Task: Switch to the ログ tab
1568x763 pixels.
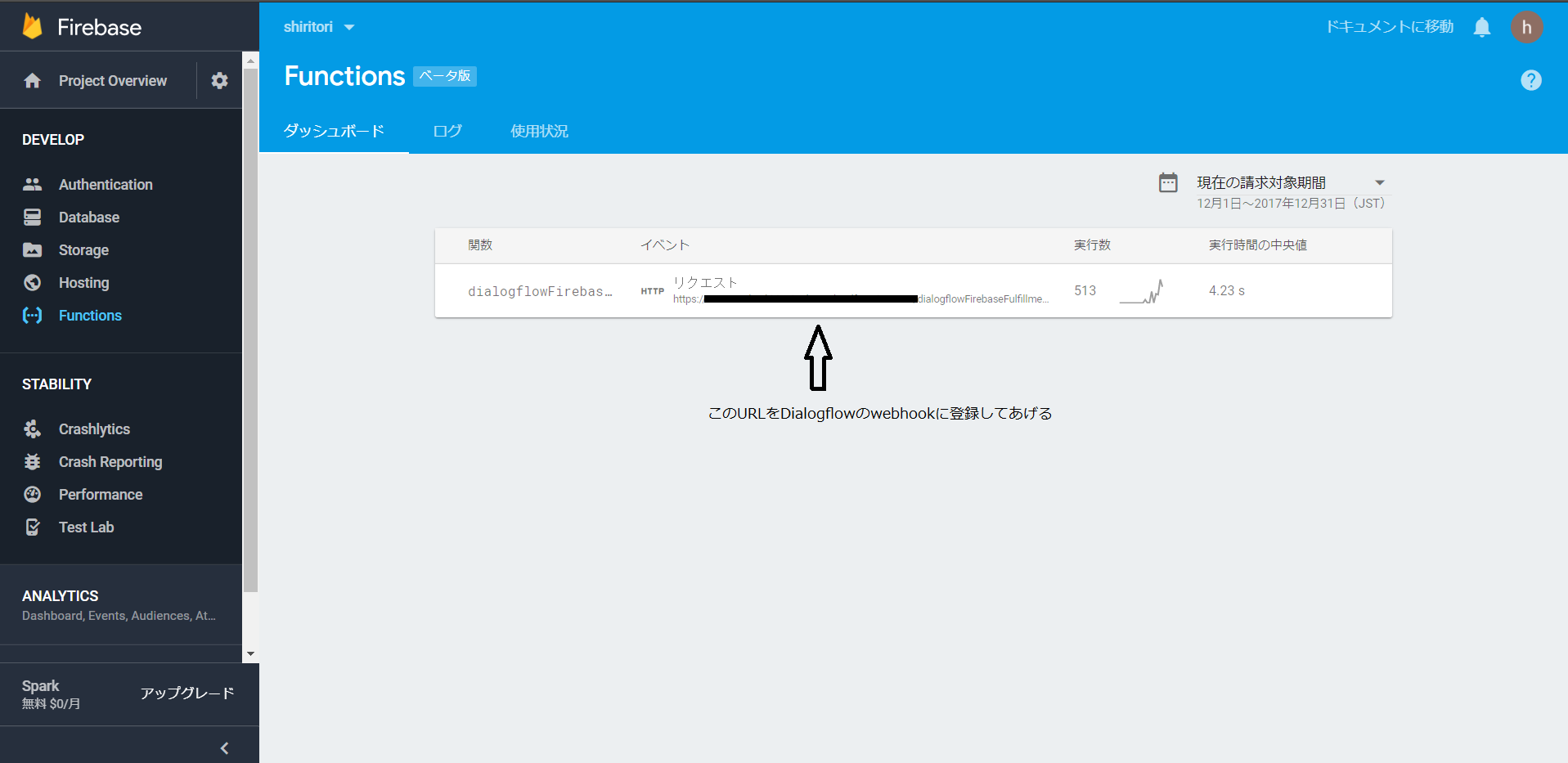Action: (x=447, y=131)
